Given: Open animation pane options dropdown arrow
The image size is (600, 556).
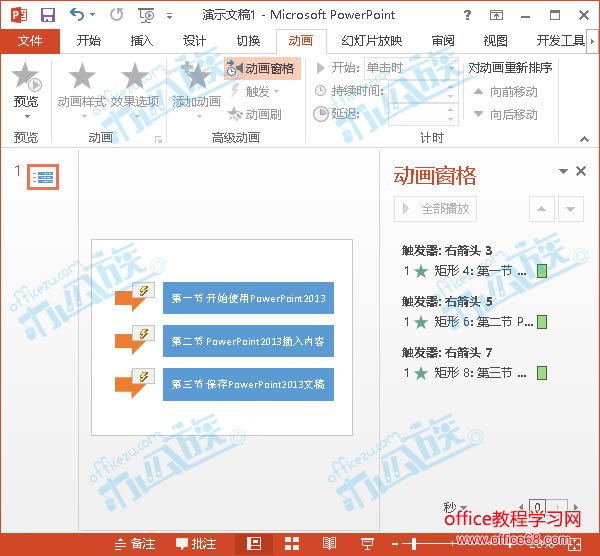Looking at the screenshot, I should click(x=563, y=171).
